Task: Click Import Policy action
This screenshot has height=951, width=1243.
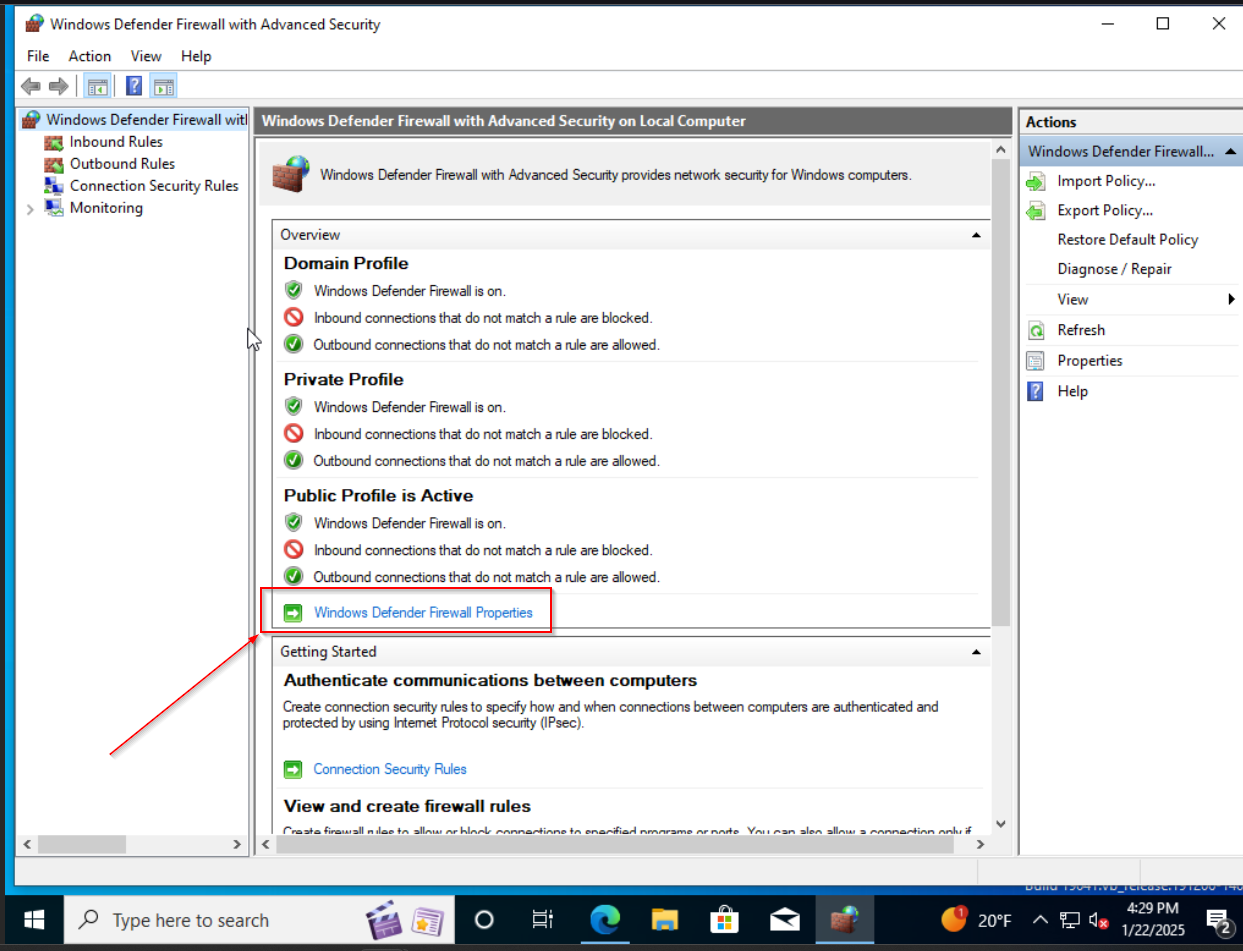Action: (1106, 181)
